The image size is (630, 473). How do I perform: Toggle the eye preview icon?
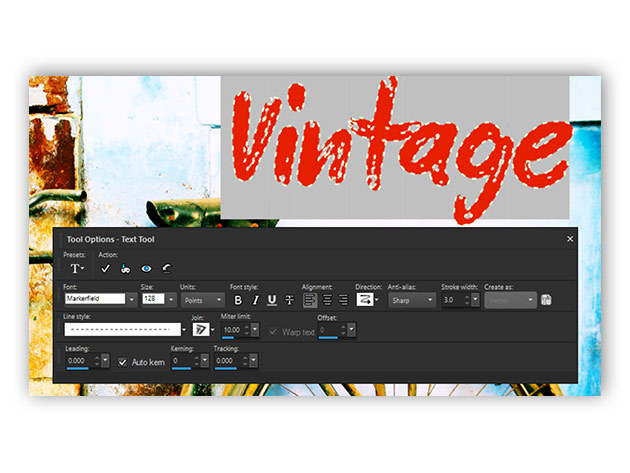coord(146,268)
